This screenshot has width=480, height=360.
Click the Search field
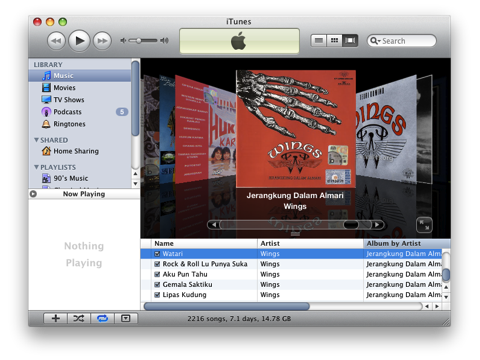(x=402, y=41)
